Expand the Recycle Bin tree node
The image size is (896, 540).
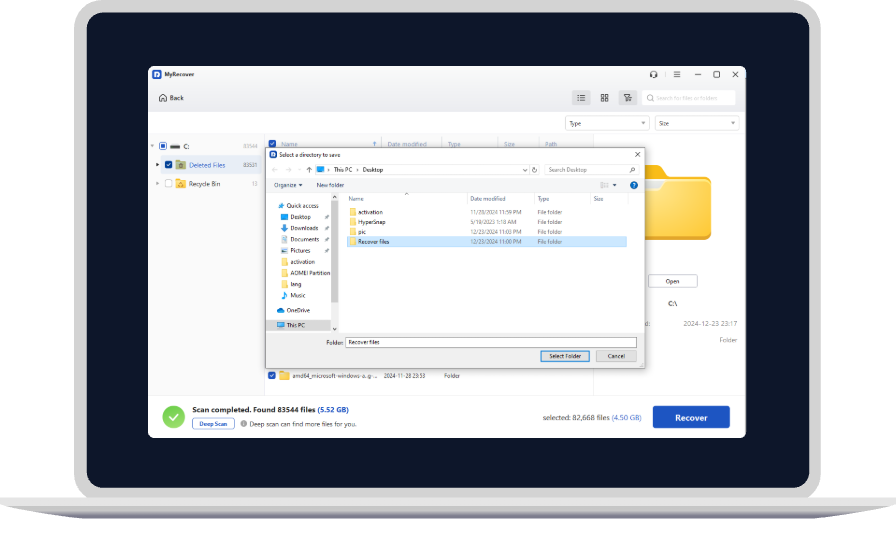click(x=157, y=184)
